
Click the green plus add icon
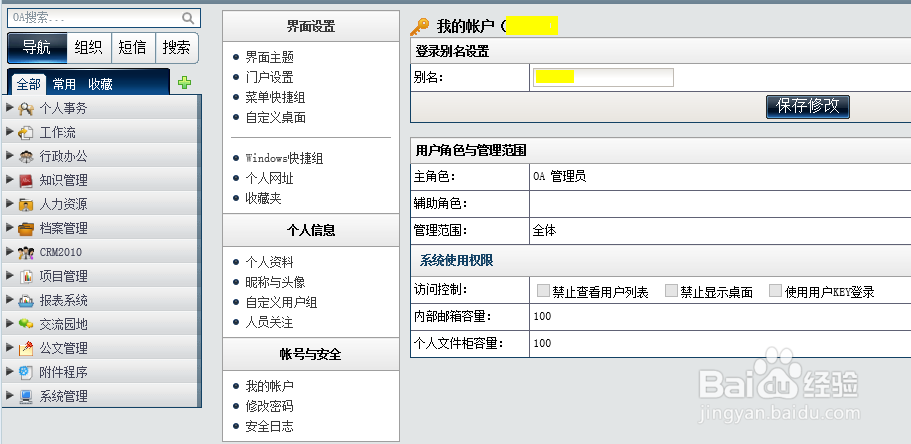click(x=184, y=83)
